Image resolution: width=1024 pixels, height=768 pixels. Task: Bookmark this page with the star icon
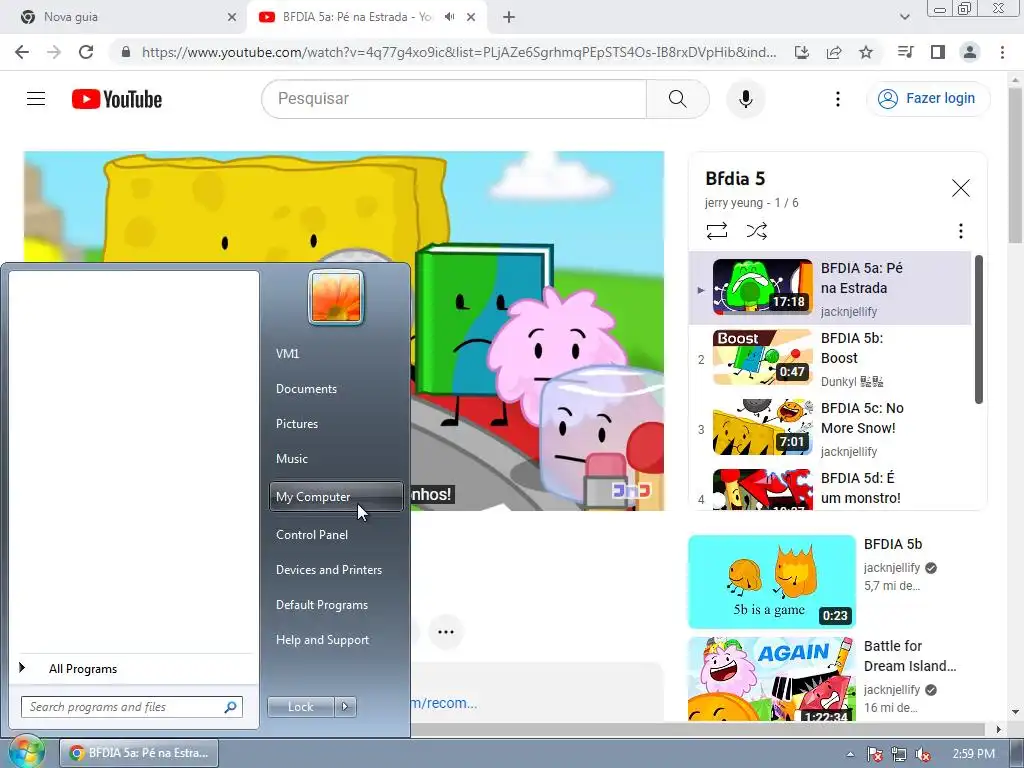click(866, 52)
